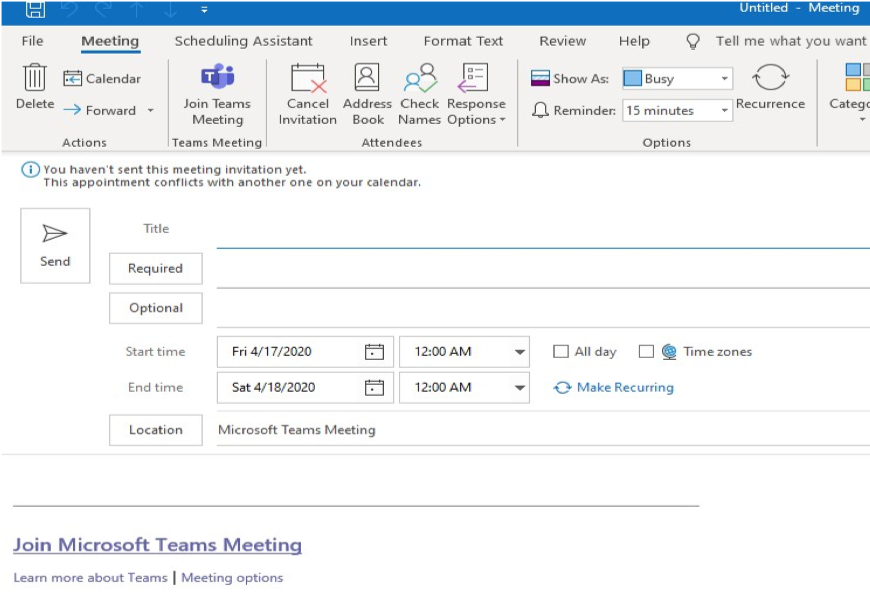The image size is (870, 593).
Task: Open Learn more about Teams link
Action: pos(90,577)
